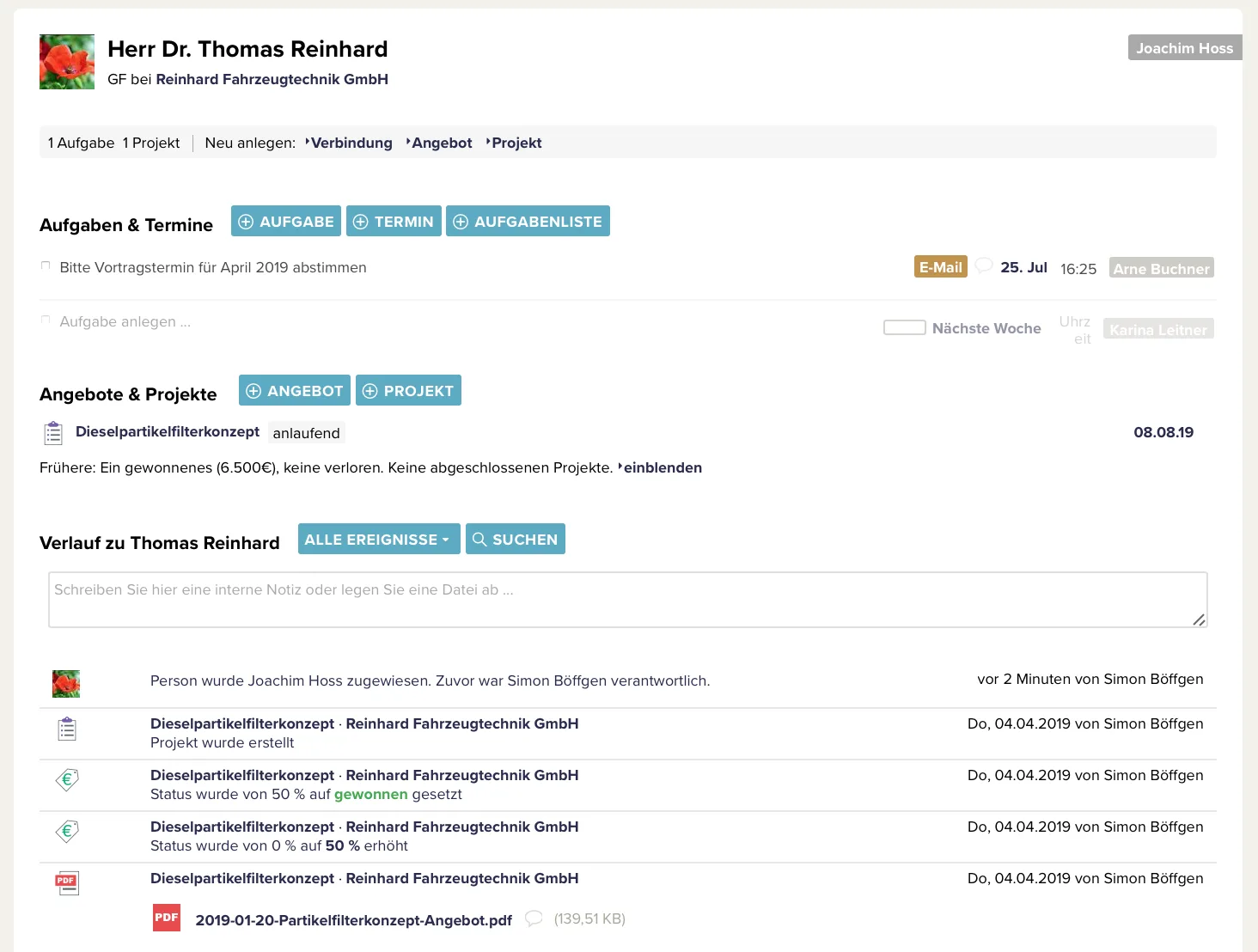
Task: Click the euro tag icon of 50 % event
Action: click(67, 831)
